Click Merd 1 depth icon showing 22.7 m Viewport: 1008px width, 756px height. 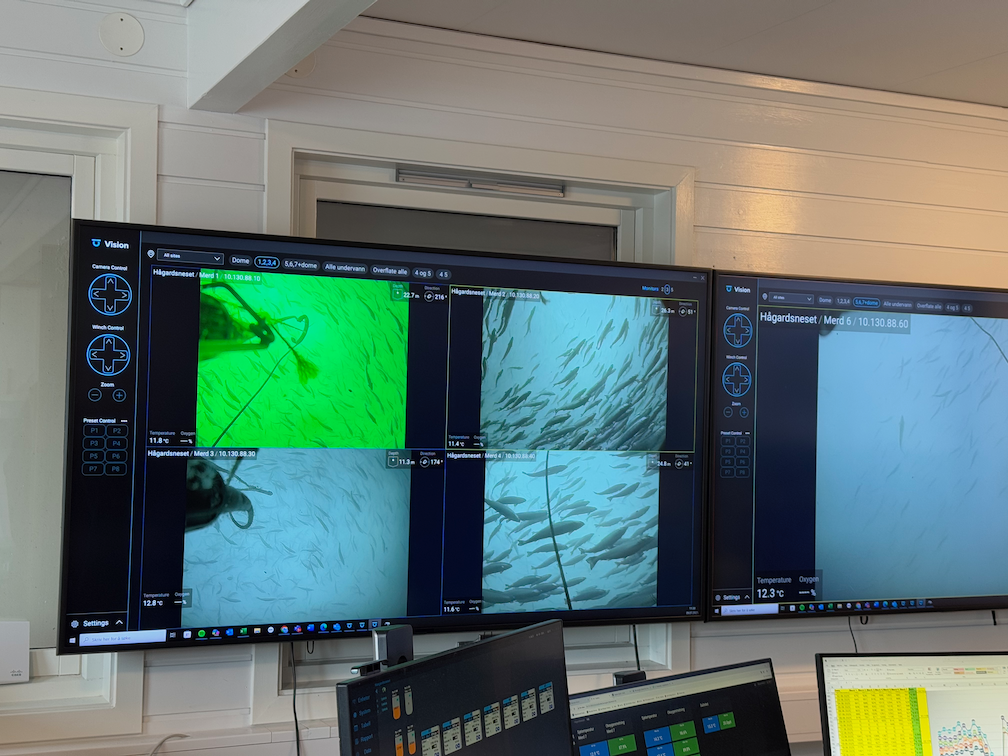click(398, 293)
